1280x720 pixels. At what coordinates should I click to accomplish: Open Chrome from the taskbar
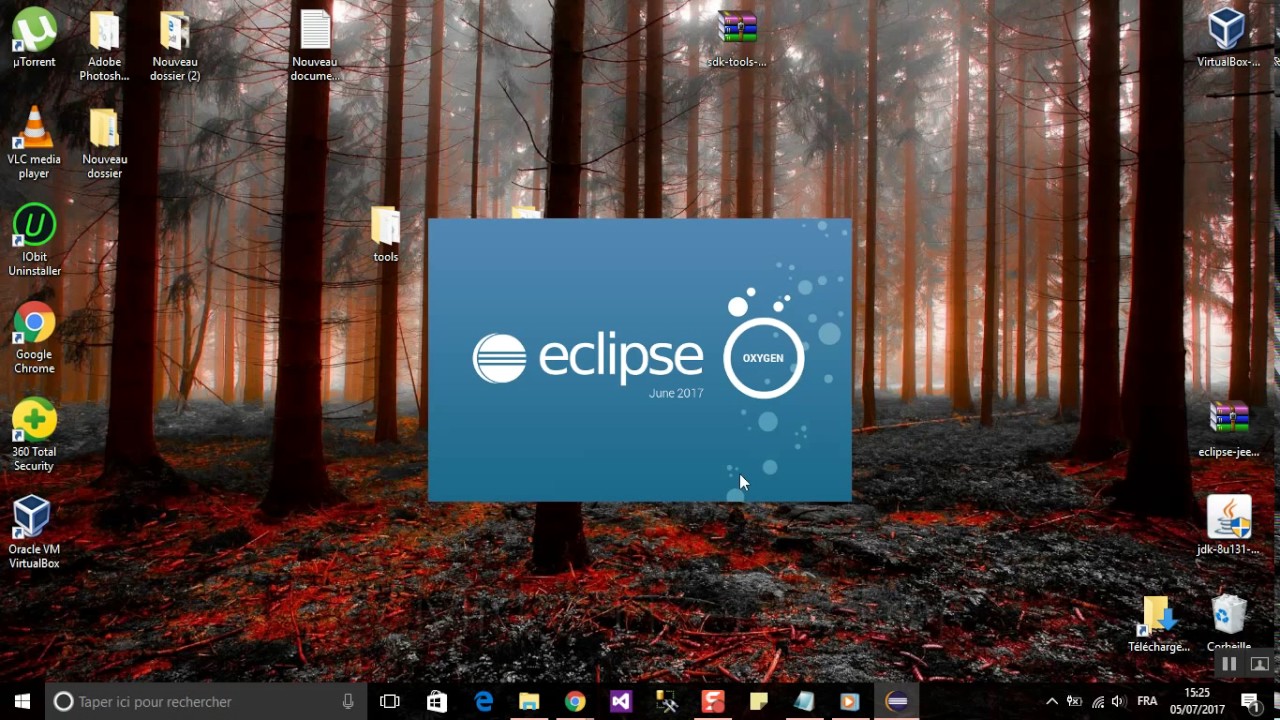pyautogui.click(x=575, y=702)
